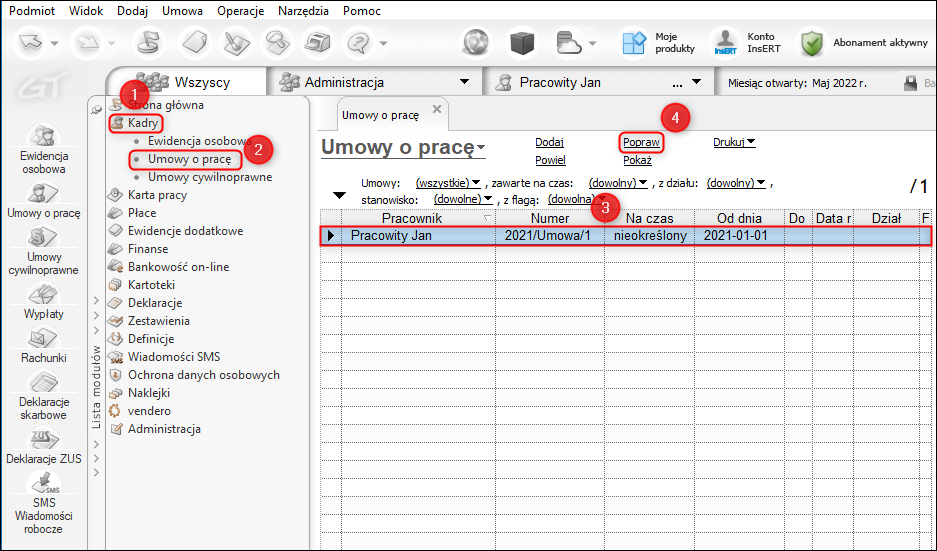Open the Umowy o pracę heading dropdown
The image size is (937, 551).
[403, 147]
